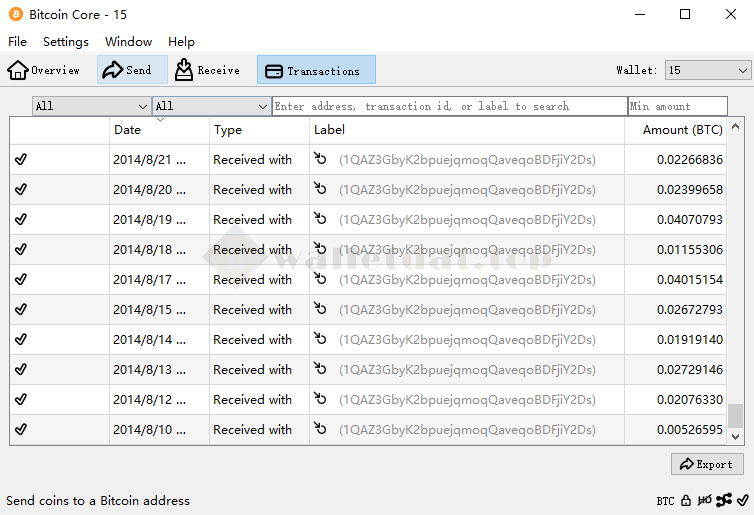Click confirmed checkmark for 2014/8/17 transaction
The height and width of the screenshot is (515, 754).
(x=21, y=279)
